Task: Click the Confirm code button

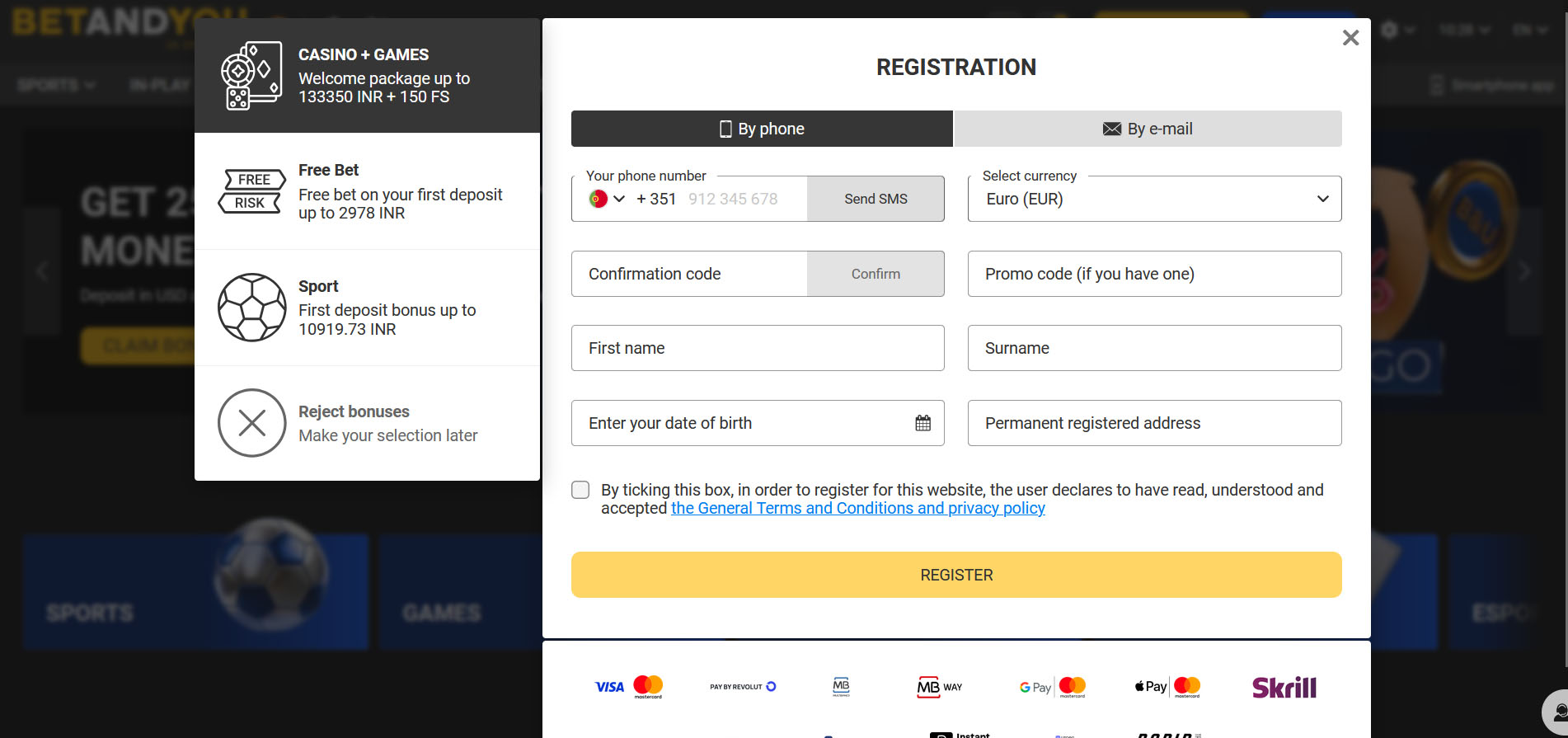Action: (876, 274)
